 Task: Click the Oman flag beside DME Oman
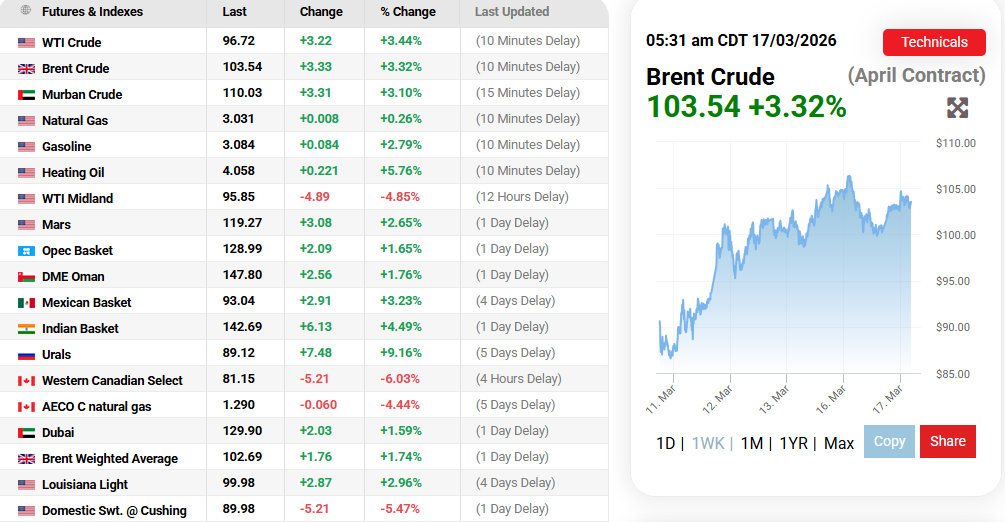(26, 277)
